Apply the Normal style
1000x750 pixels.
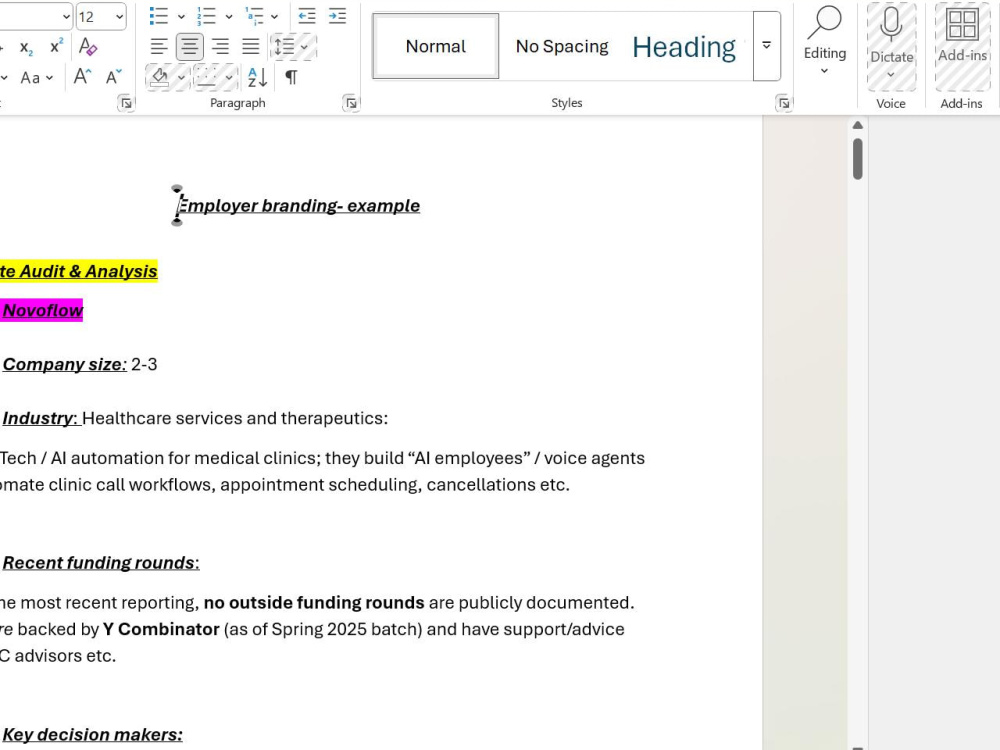coord(436,46)
